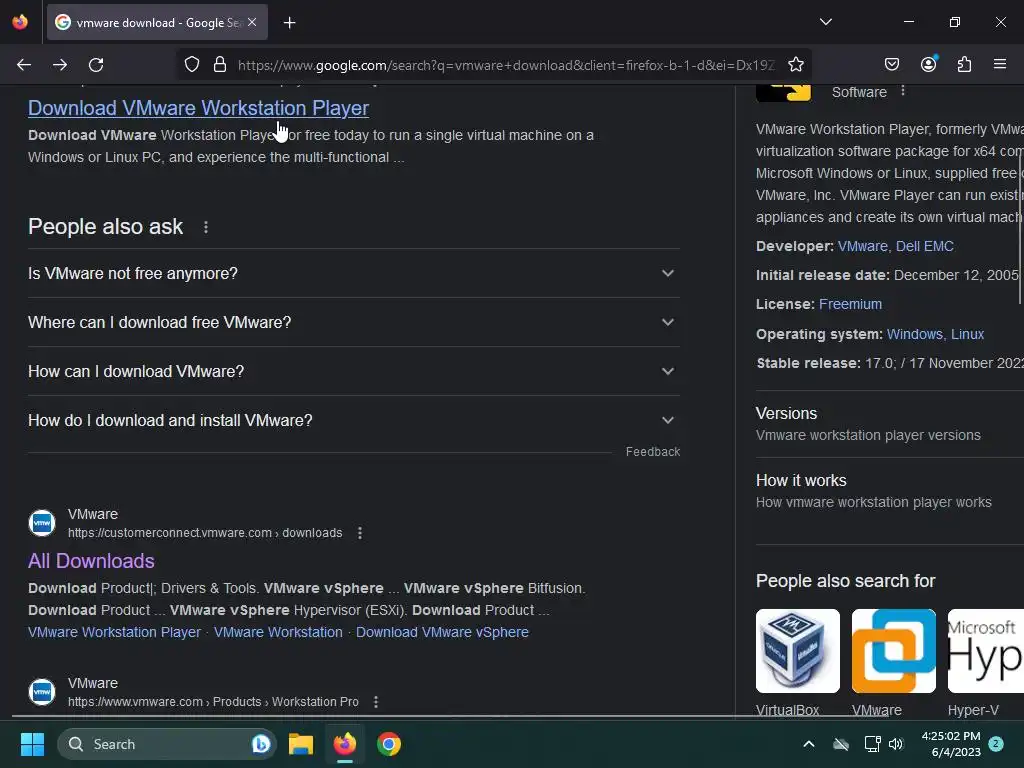Open a new tab
Image resolution: width=1024 pixels, height=768 pixels.
pos(289,23)
